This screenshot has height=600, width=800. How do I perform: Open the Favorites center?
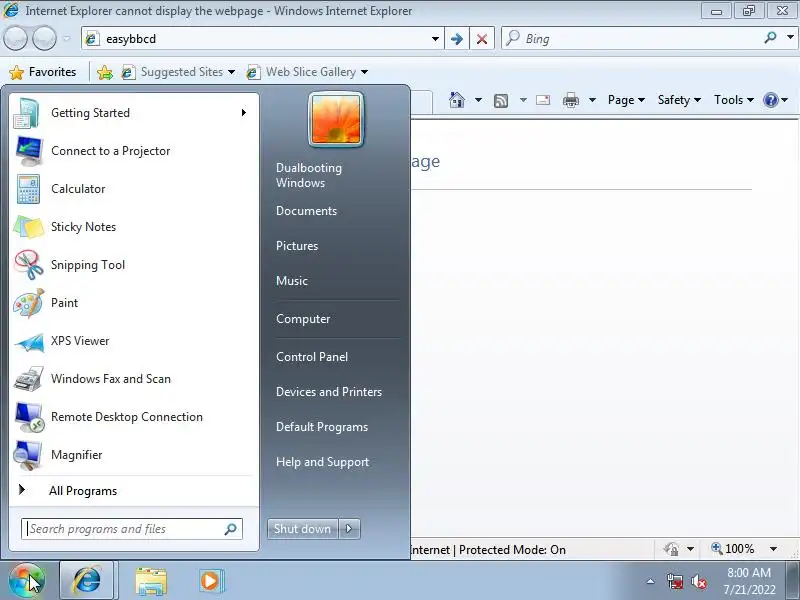click(x=43, y=72)
